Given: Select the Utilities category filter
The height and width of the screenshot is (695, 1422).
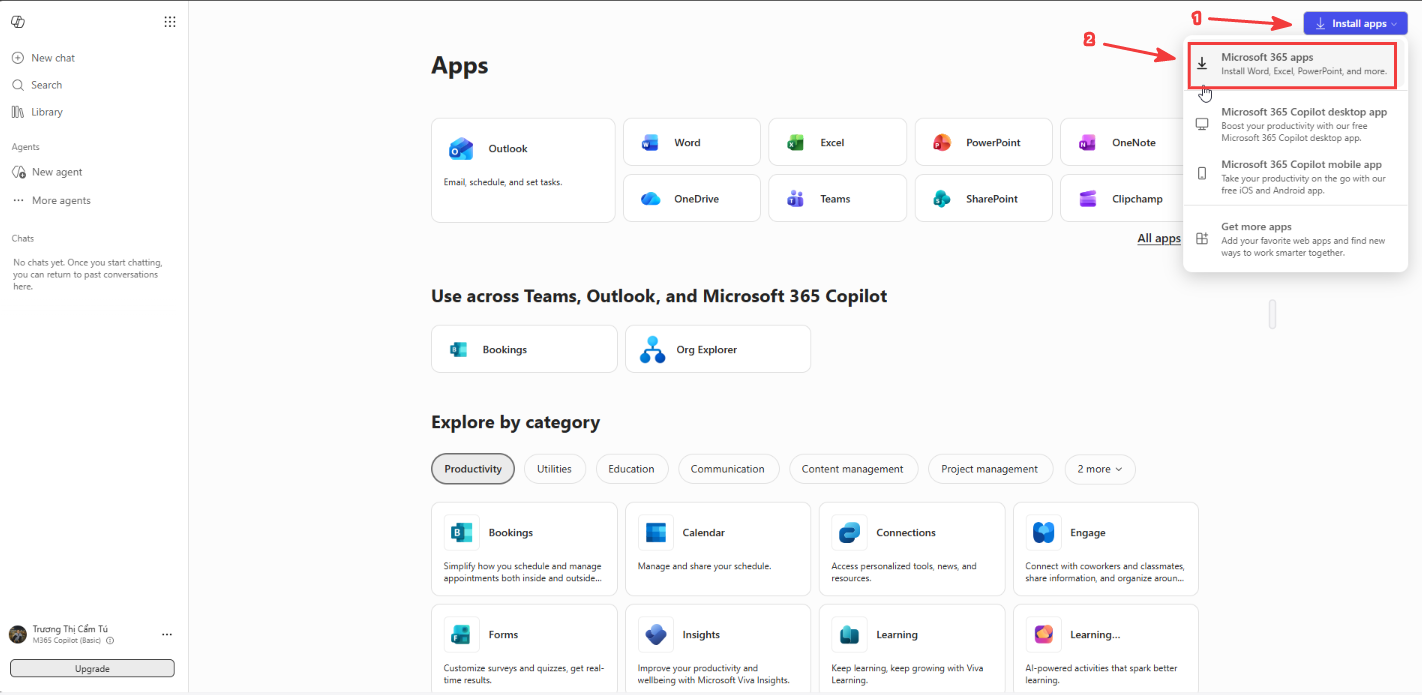Looking at the screenshot, I should [554, 469].
